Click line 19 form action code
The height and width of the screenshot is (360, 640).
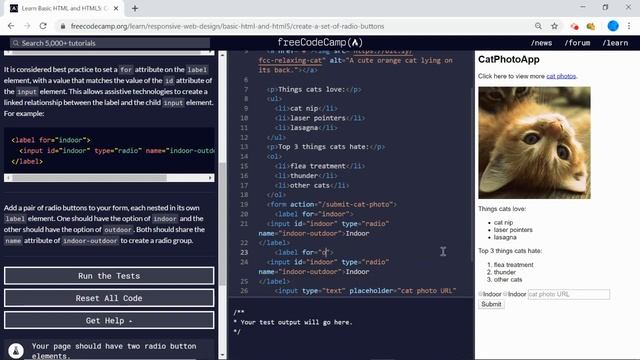point(331,204)
